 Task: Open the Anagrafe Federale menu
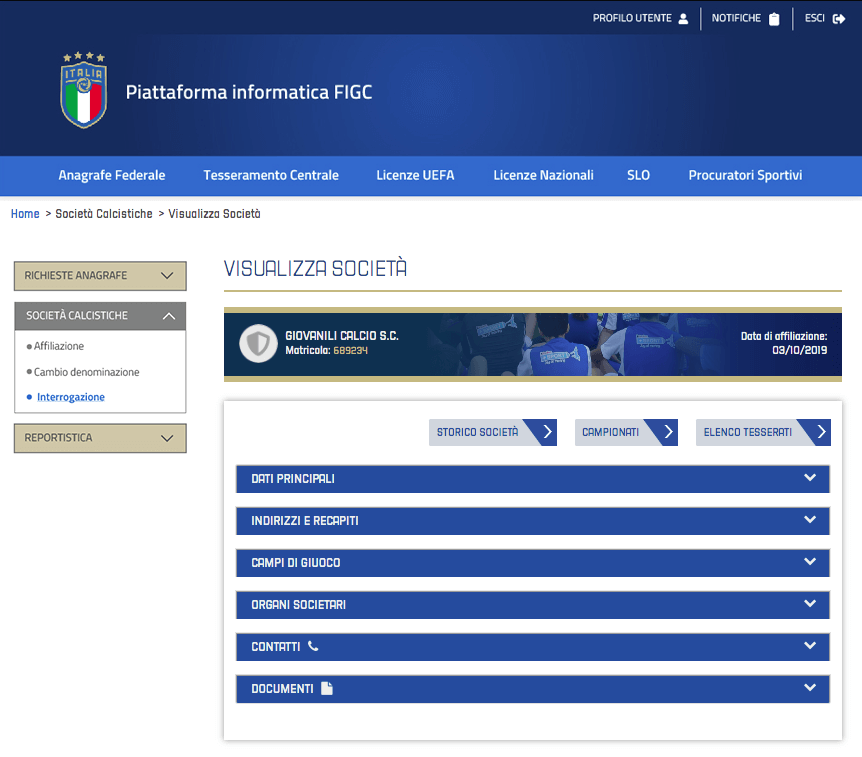[112, 175]
